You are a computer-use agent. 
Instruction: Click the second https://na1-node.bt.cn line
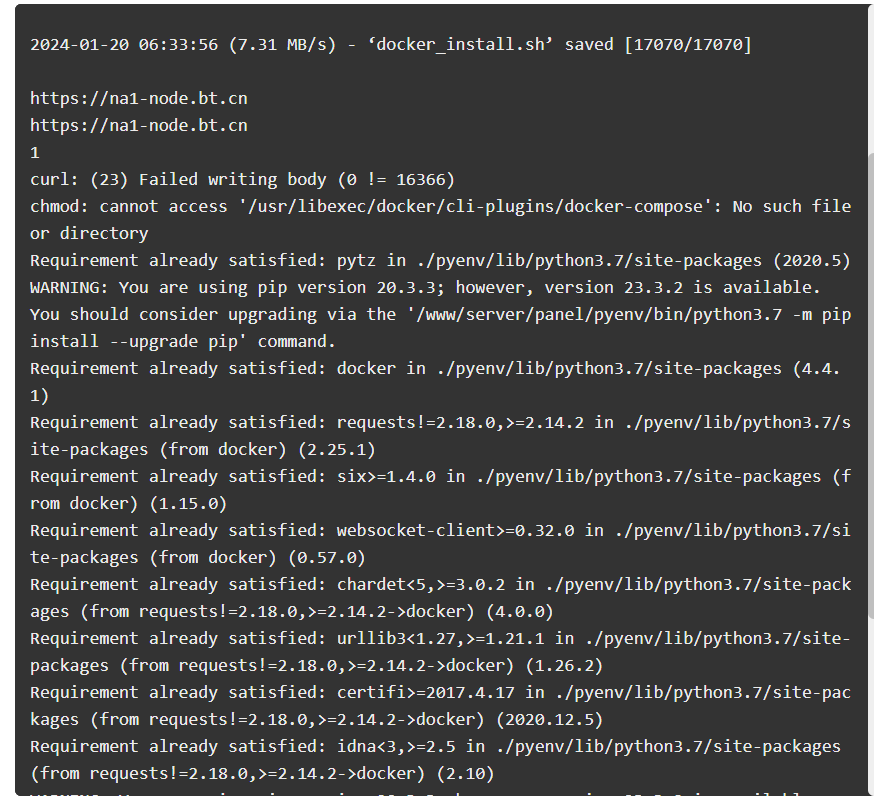tap(139, 125)
